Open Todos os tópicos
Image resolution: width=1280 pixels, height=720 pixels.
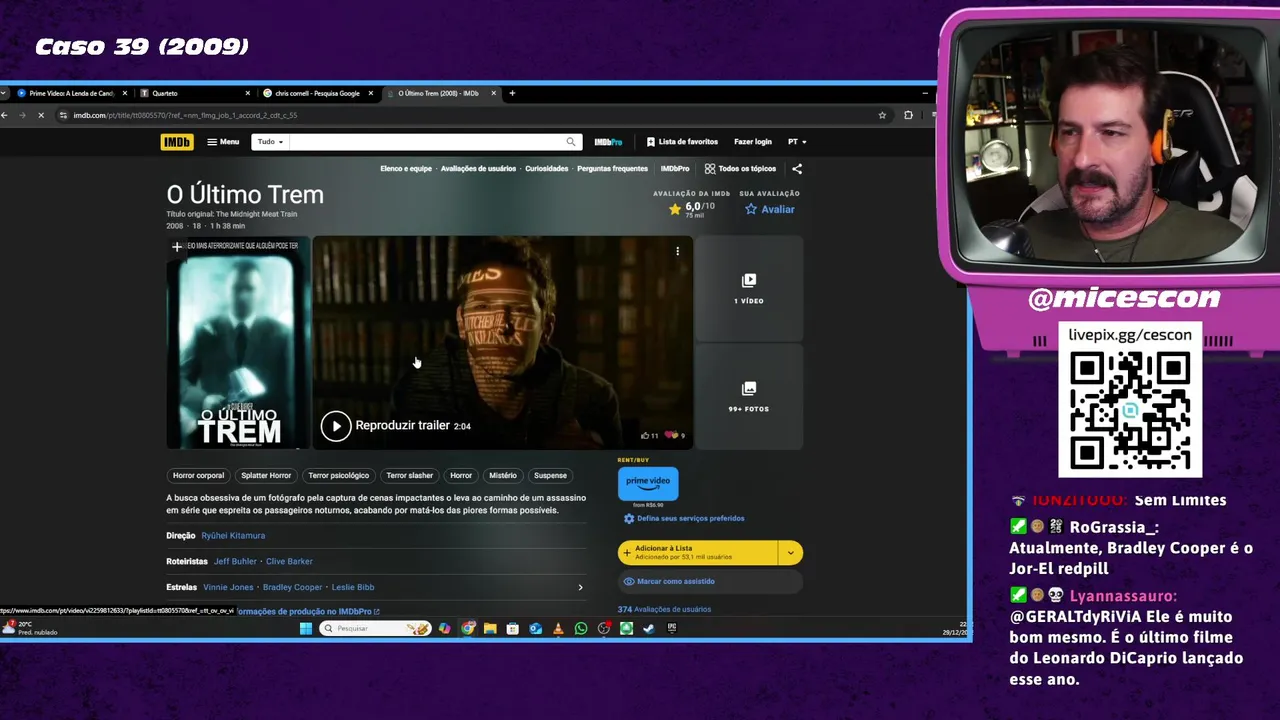740,169
